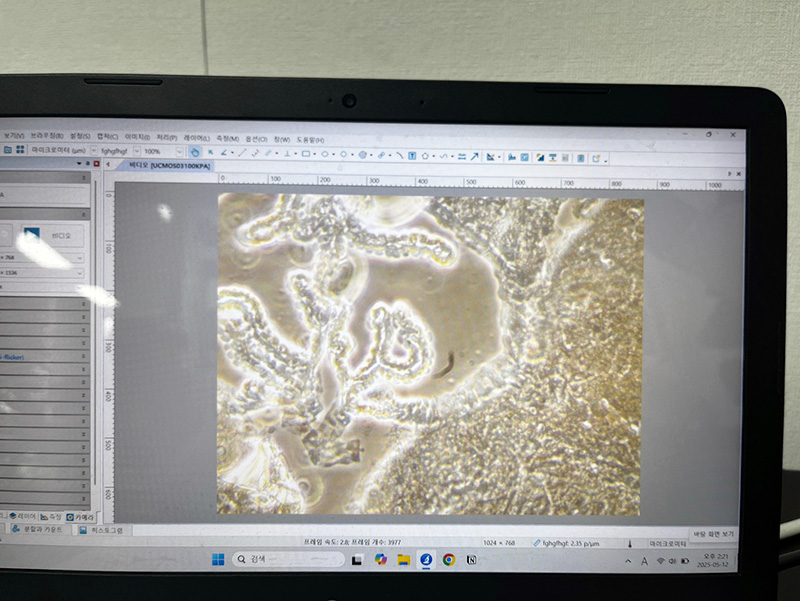This screenshot has width=800, height=601.
Task: Select the rectangle measurement tool
Action: (305, 154)
